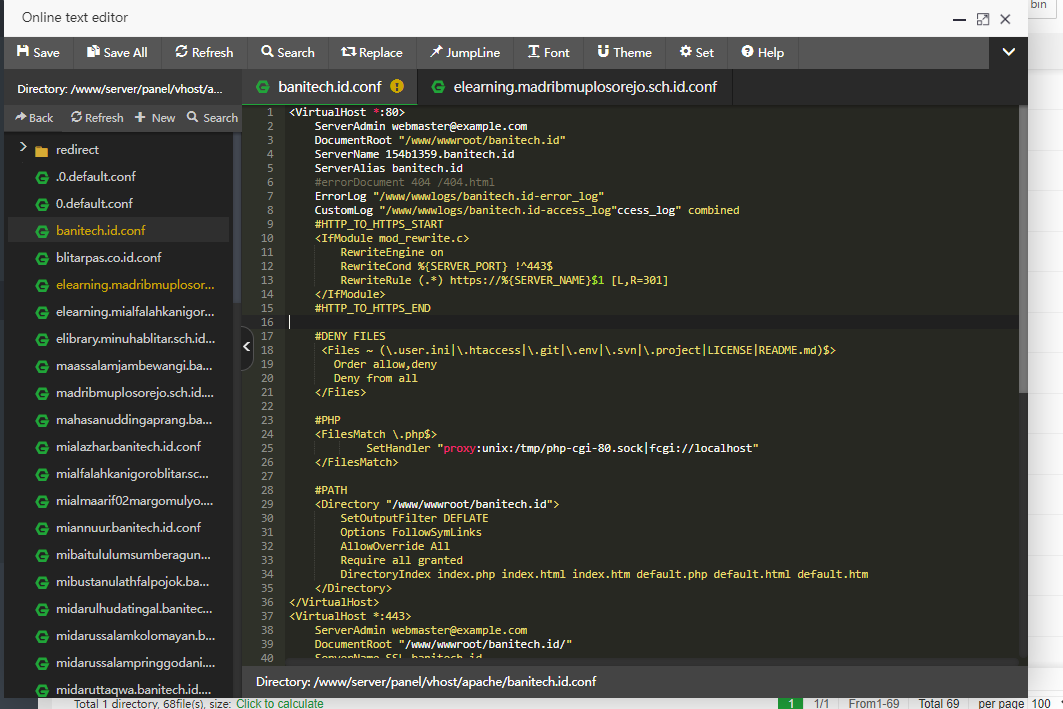Open Search from the top toolbar
1063x709 pixels.
coord(288,53)
